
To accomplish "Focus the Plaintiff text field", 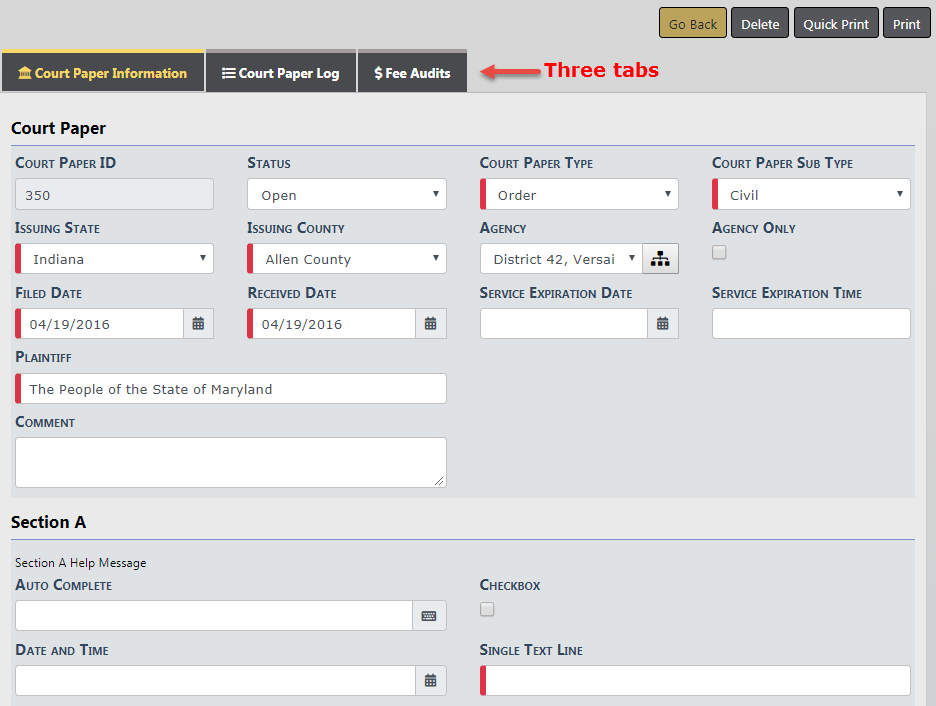I will [232, 389].
